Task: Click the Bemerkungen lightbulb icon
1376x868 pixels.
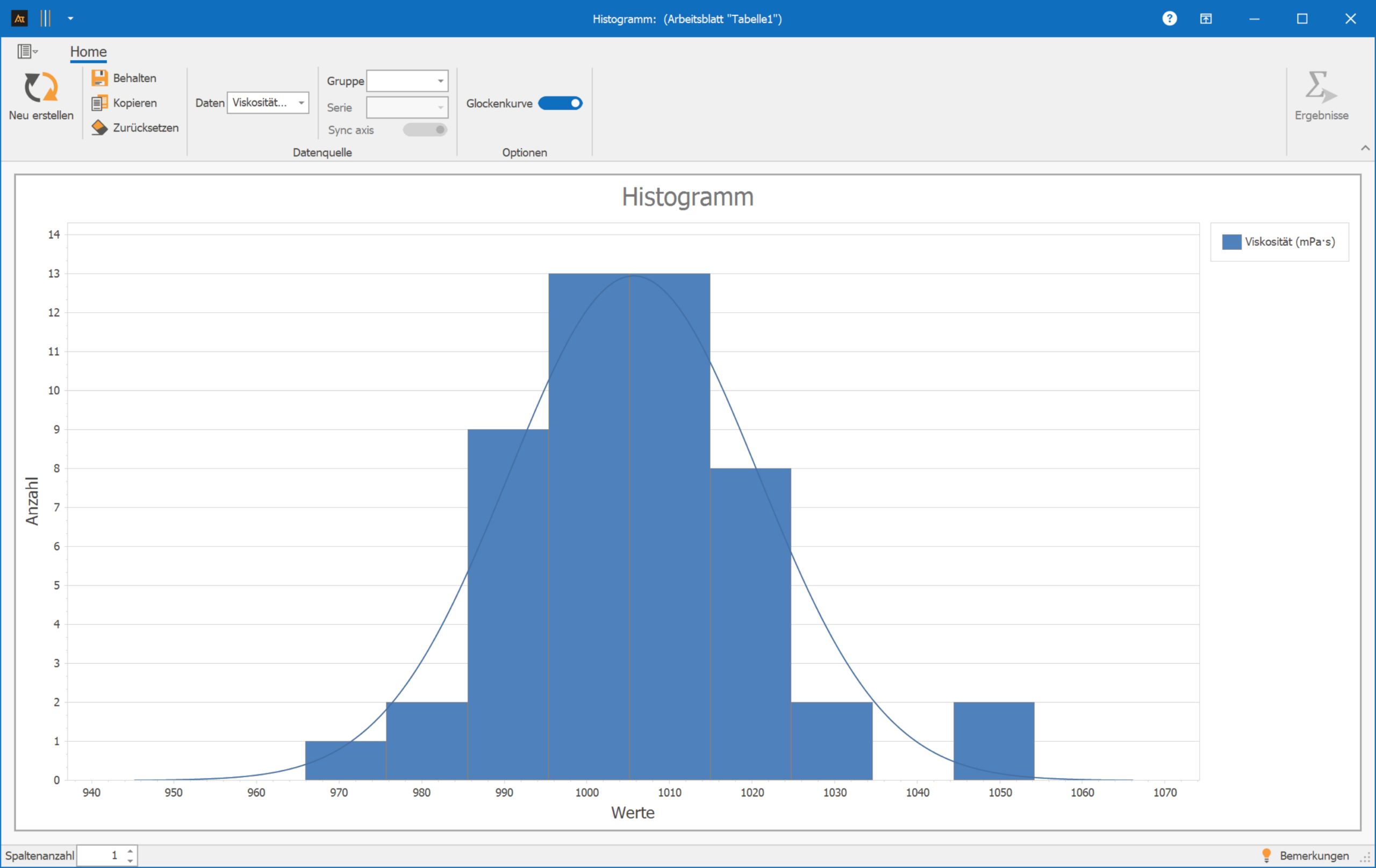Action: (1266, 855)
